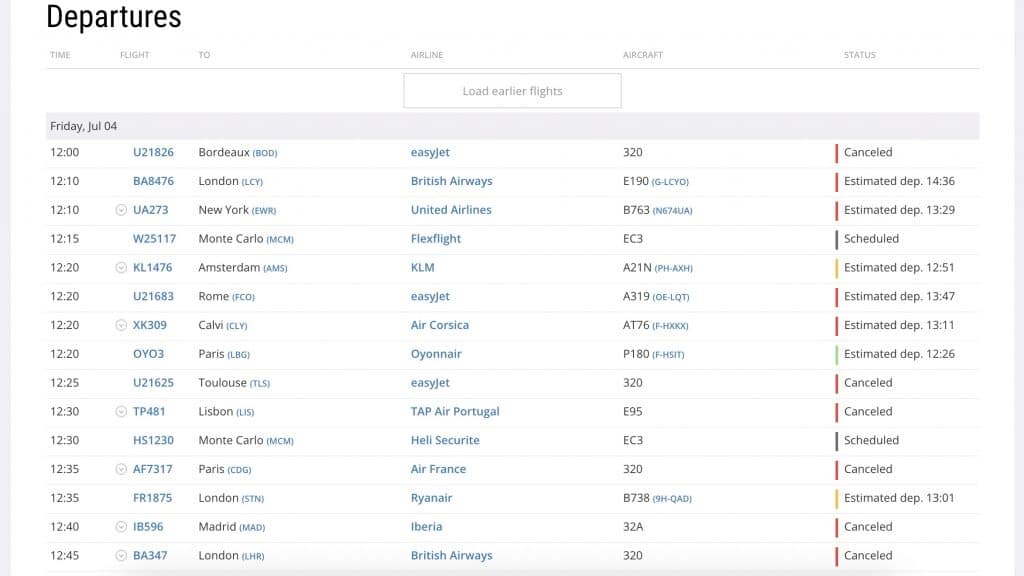Screen dimensions: 1024x576
Task: Open flight W25117 to Monte Carlo
Action: tap(154, 239)
